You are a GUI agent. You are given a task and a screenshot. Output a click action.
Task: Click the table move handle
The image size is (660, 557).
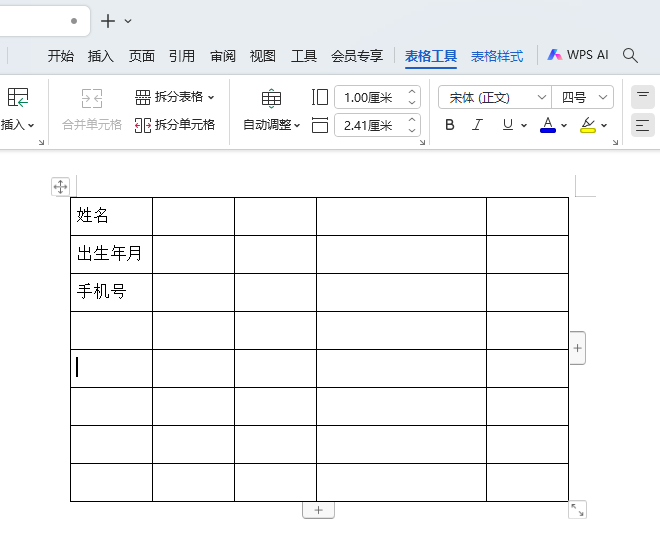61,187
